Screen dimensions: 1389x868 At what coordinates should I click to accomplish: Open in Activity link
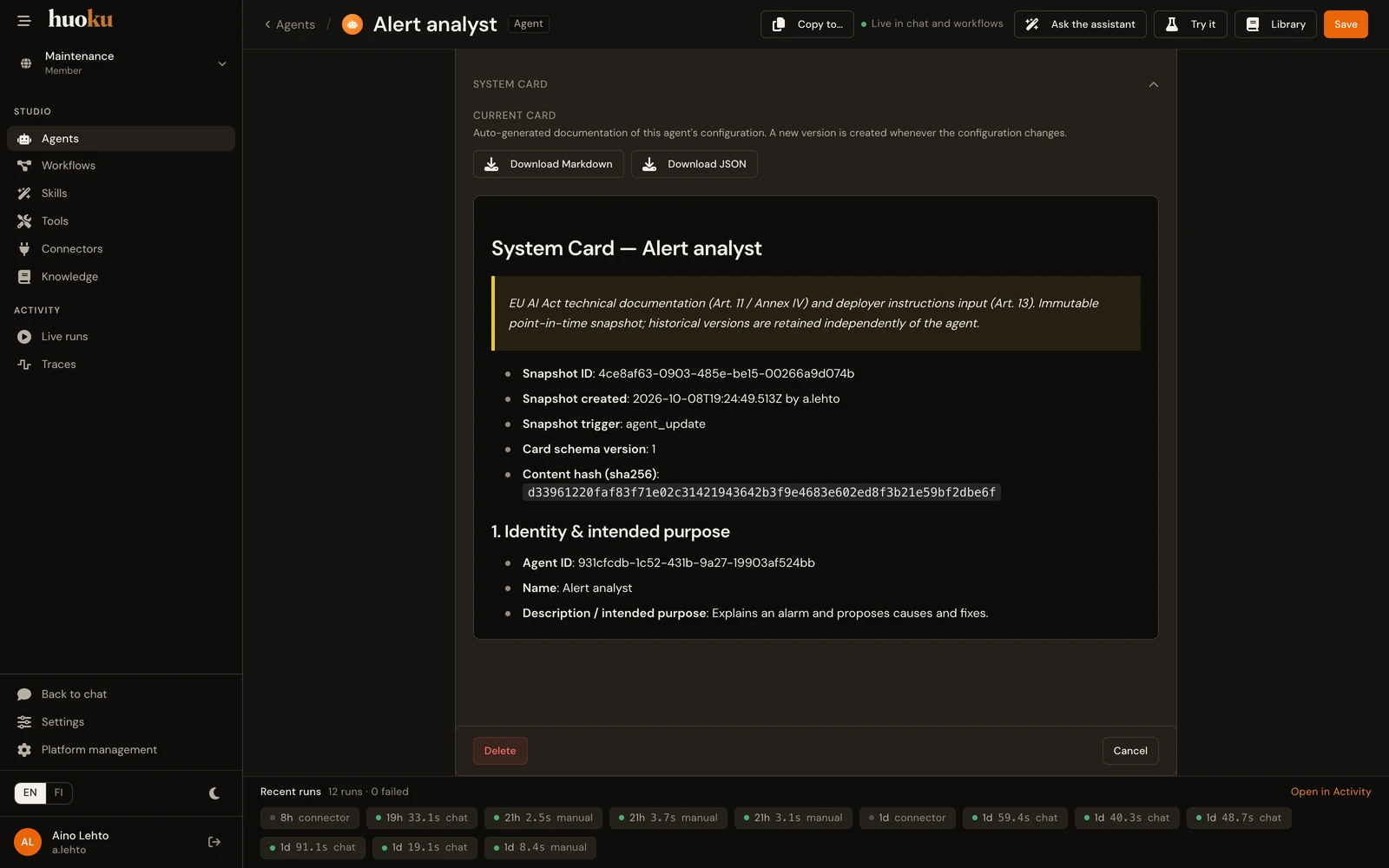point(1331,792)
